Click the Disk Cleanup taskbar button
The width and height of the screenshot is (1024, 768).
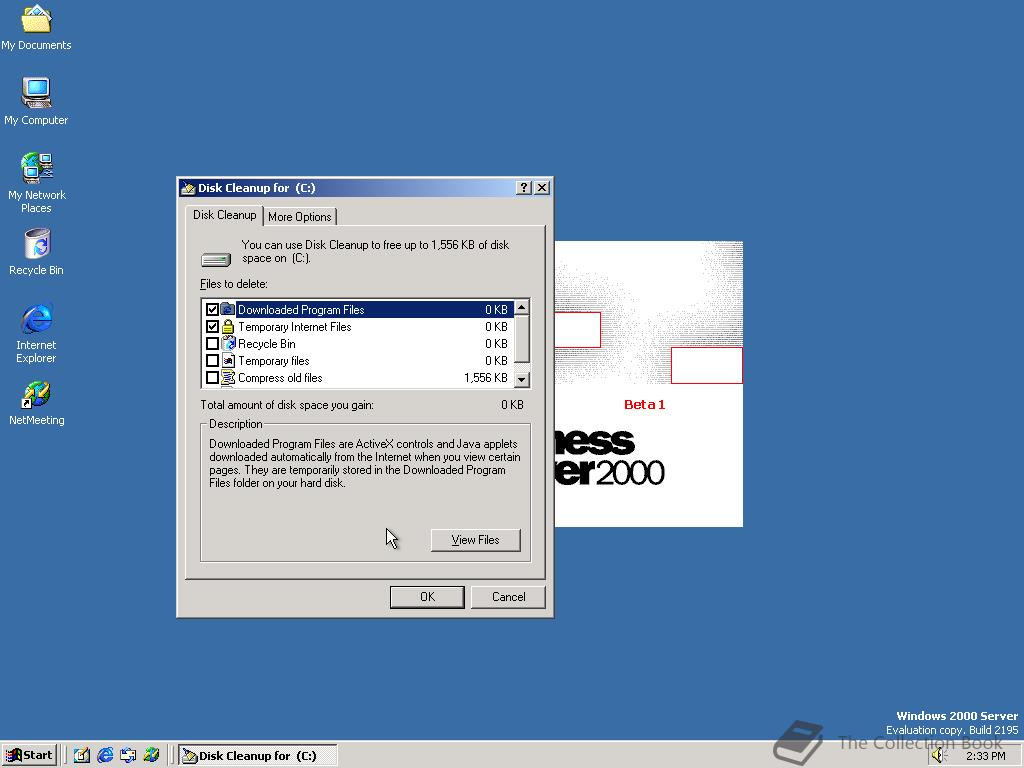258,756
